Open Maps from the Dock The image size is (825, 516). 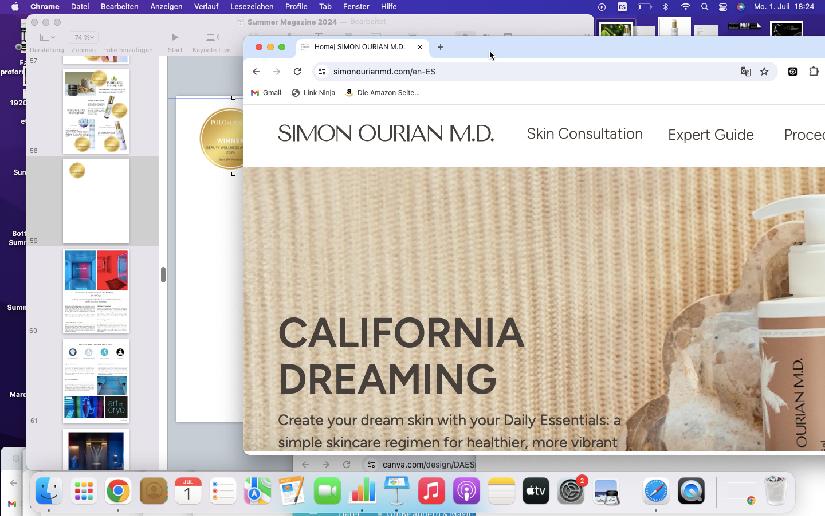[x=257, y=491]
